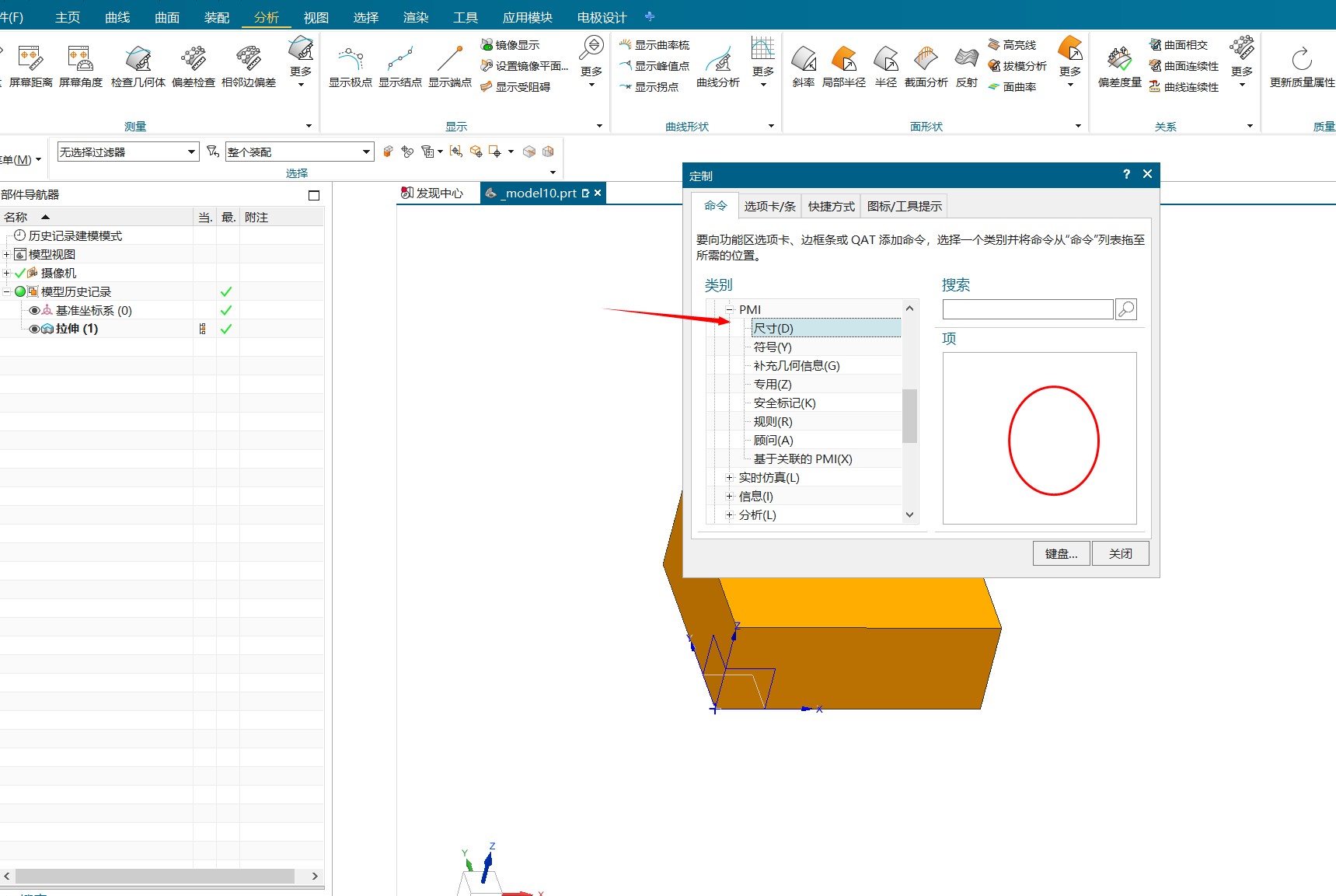
Task: Expand the 模型视图 tree node
Action: 7,254
